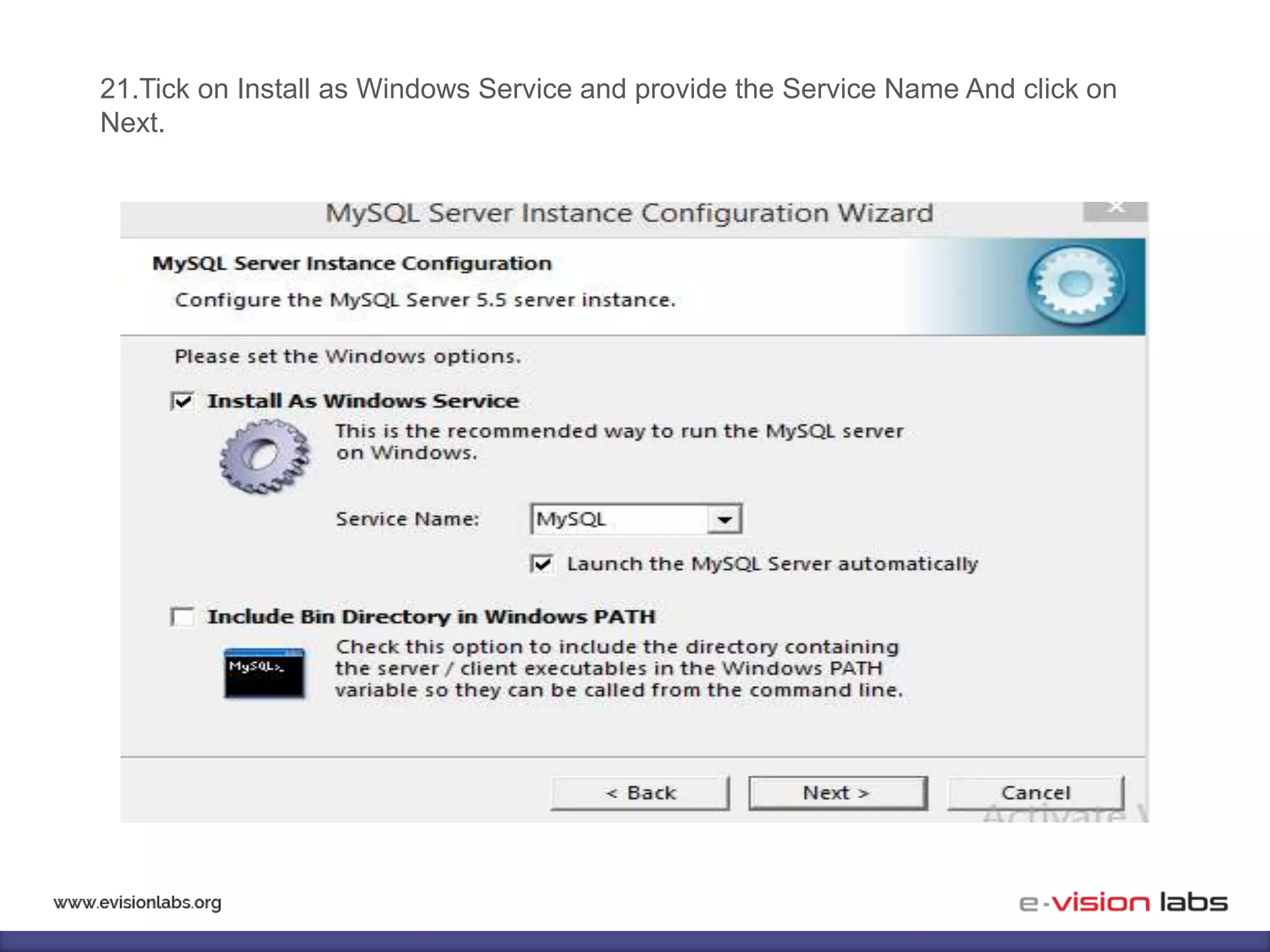Toggle Launch the MySQL Server automatically checkbox
This screenshot has height=952, width=1270.
[x=542, y=564]
